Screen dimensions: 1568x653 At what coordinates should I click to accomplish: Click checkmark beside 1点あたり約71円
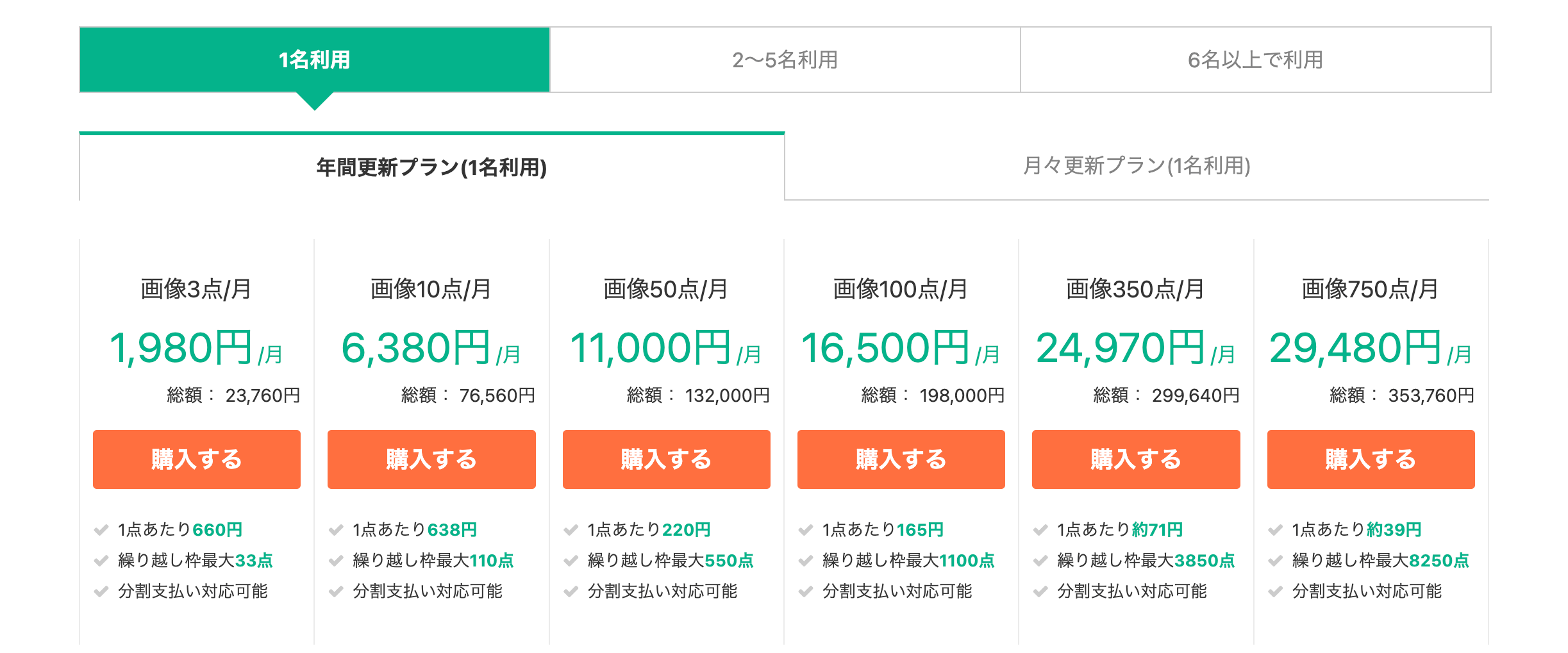tap(1040, 530)
